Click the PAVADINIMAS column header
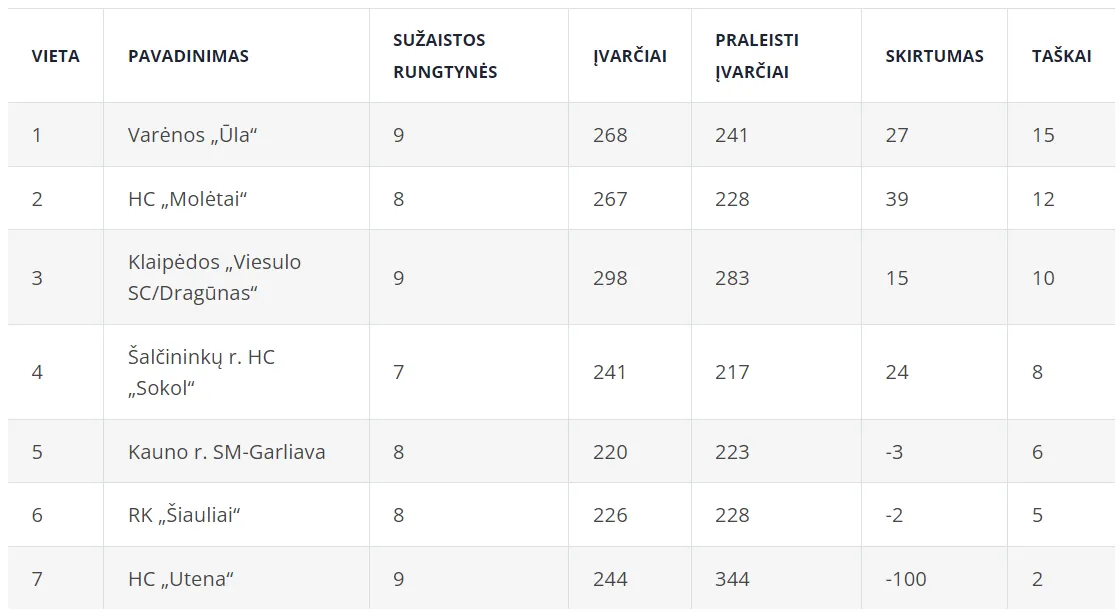The width and height of the screenshot is (1120, 616). tap(188, 56)
